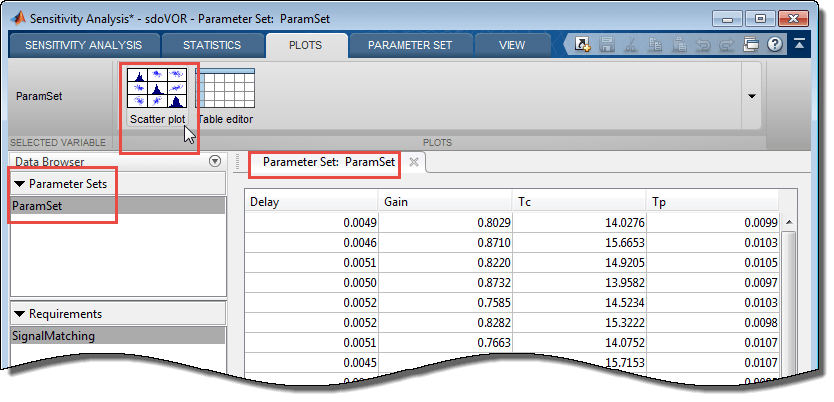Open the PARAMETER SET tab
Screen dimensions: 834x402
click(x=410, y=45)
